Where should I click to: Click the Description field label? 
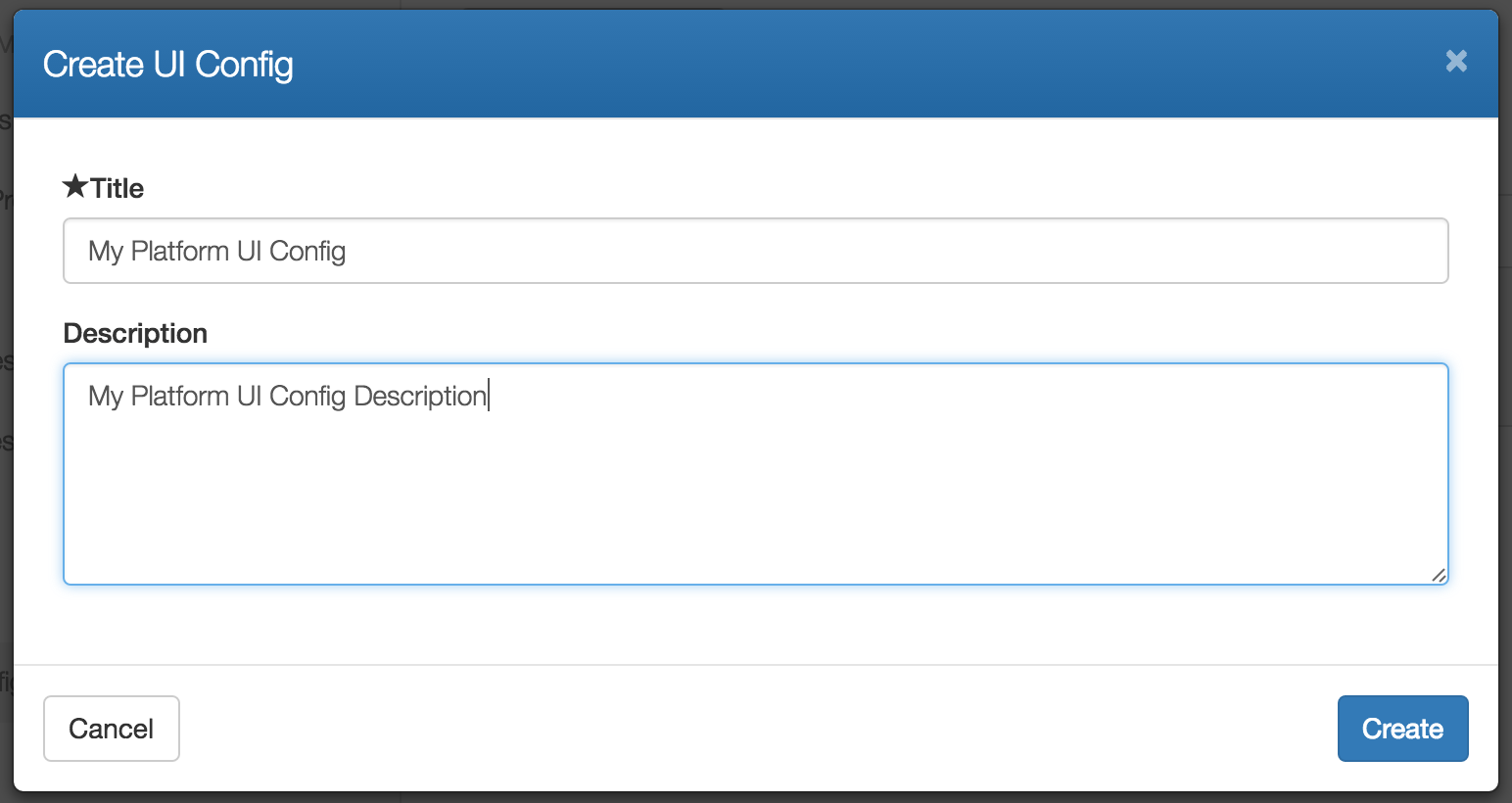coord(135,333)
